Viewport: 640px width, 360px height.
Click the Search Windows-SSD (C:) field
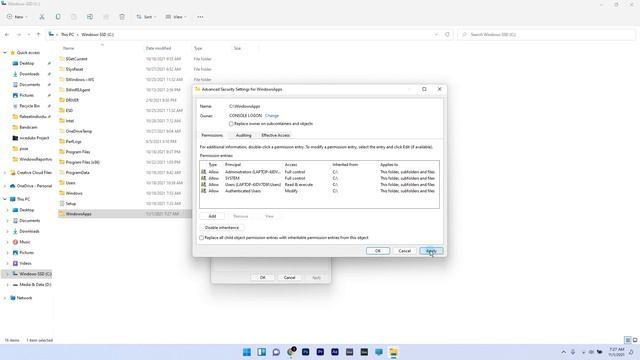pos(547,35)
